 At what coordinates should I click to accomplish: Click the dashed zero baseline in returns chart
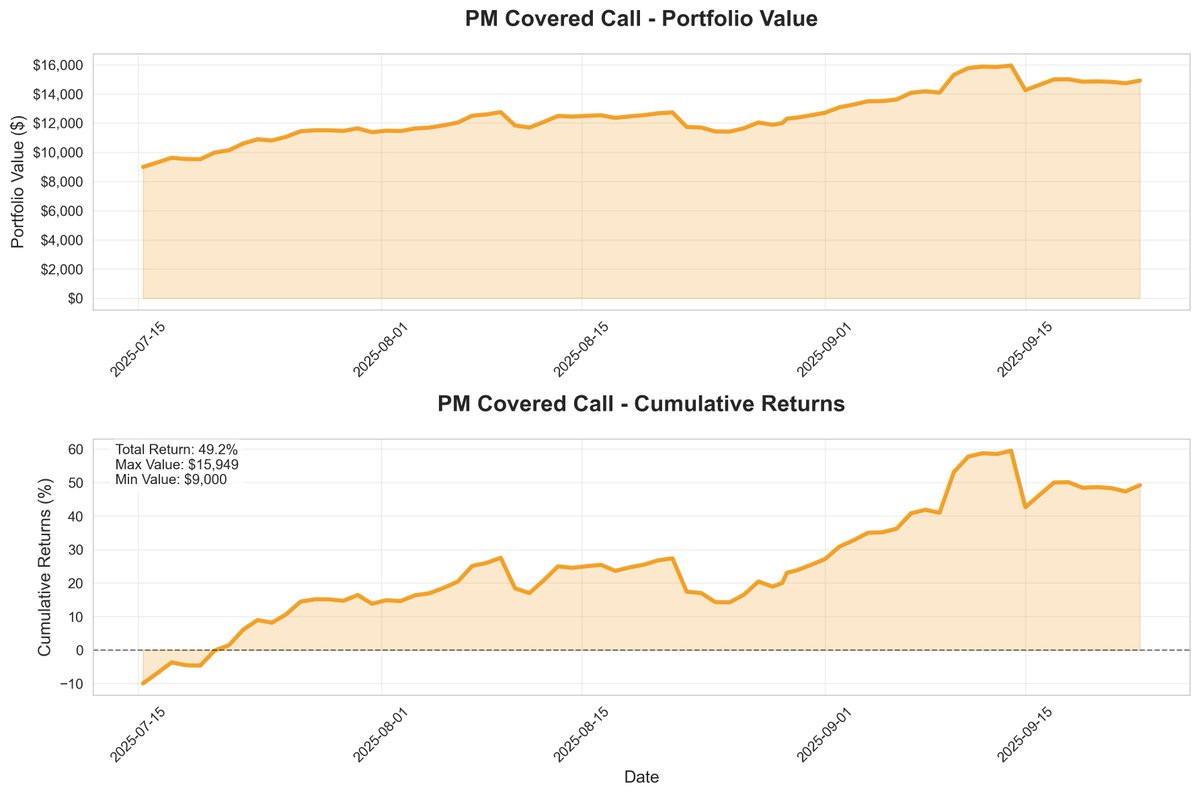(641, 650)
